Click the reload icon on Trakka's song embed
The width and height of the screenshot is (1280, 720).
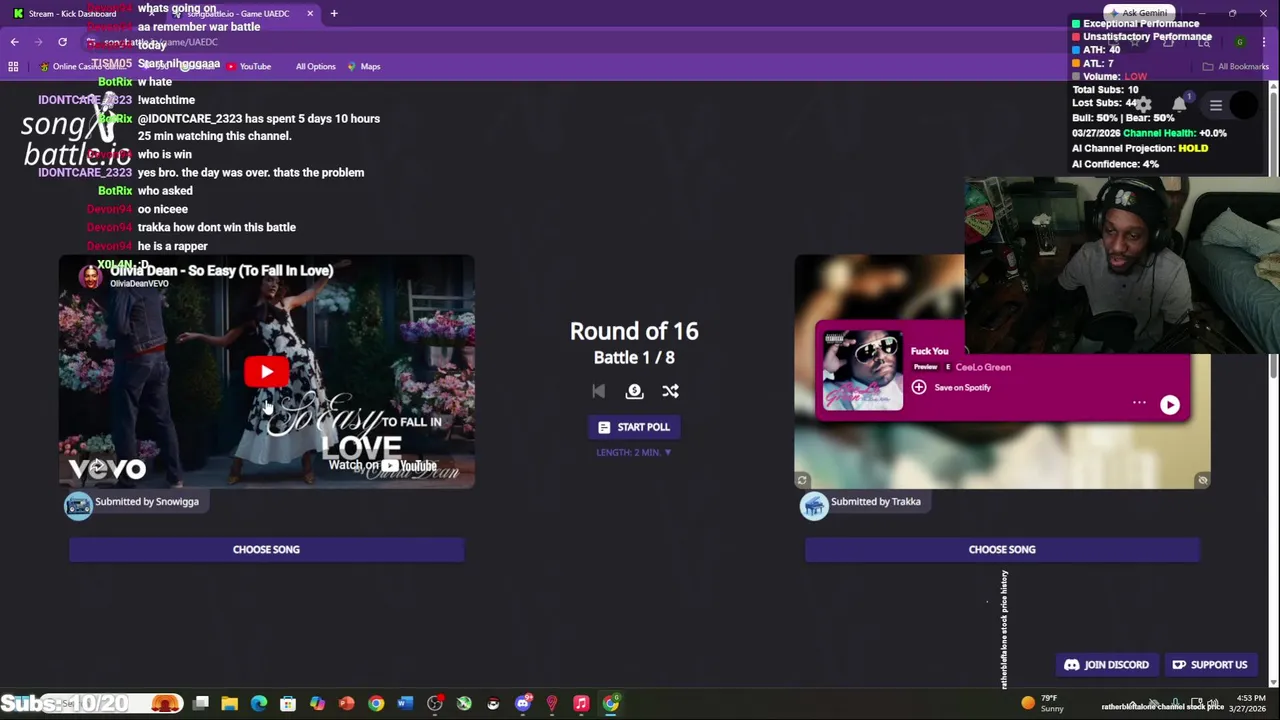coord(802,481)
